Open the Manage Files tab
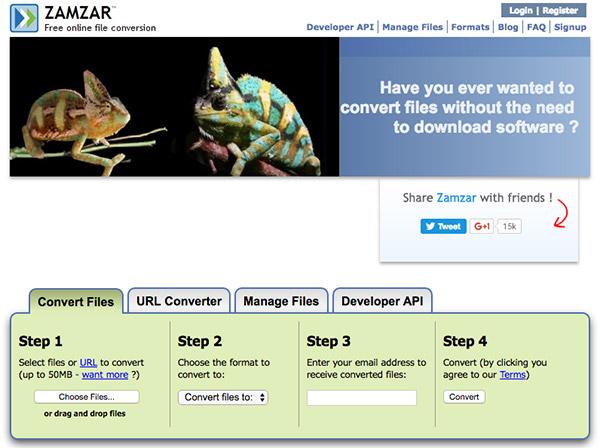The height and width of the screenshot is (448, 600). [x=281, y=301]
